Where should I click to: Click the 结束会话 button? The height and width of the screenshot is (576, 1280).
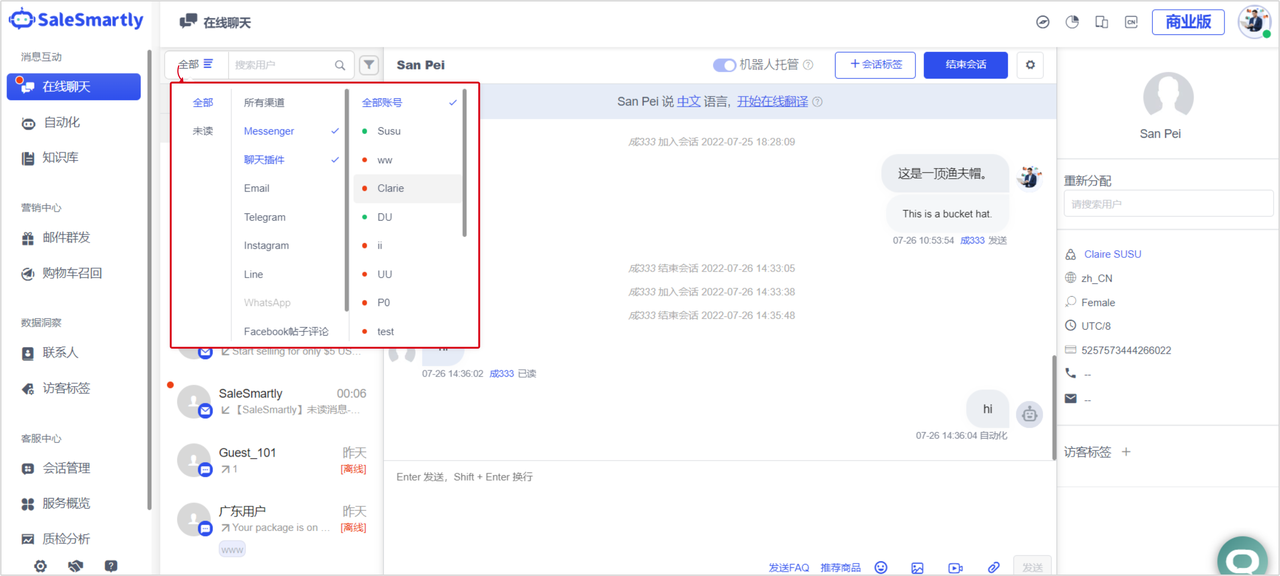[965, 65]
